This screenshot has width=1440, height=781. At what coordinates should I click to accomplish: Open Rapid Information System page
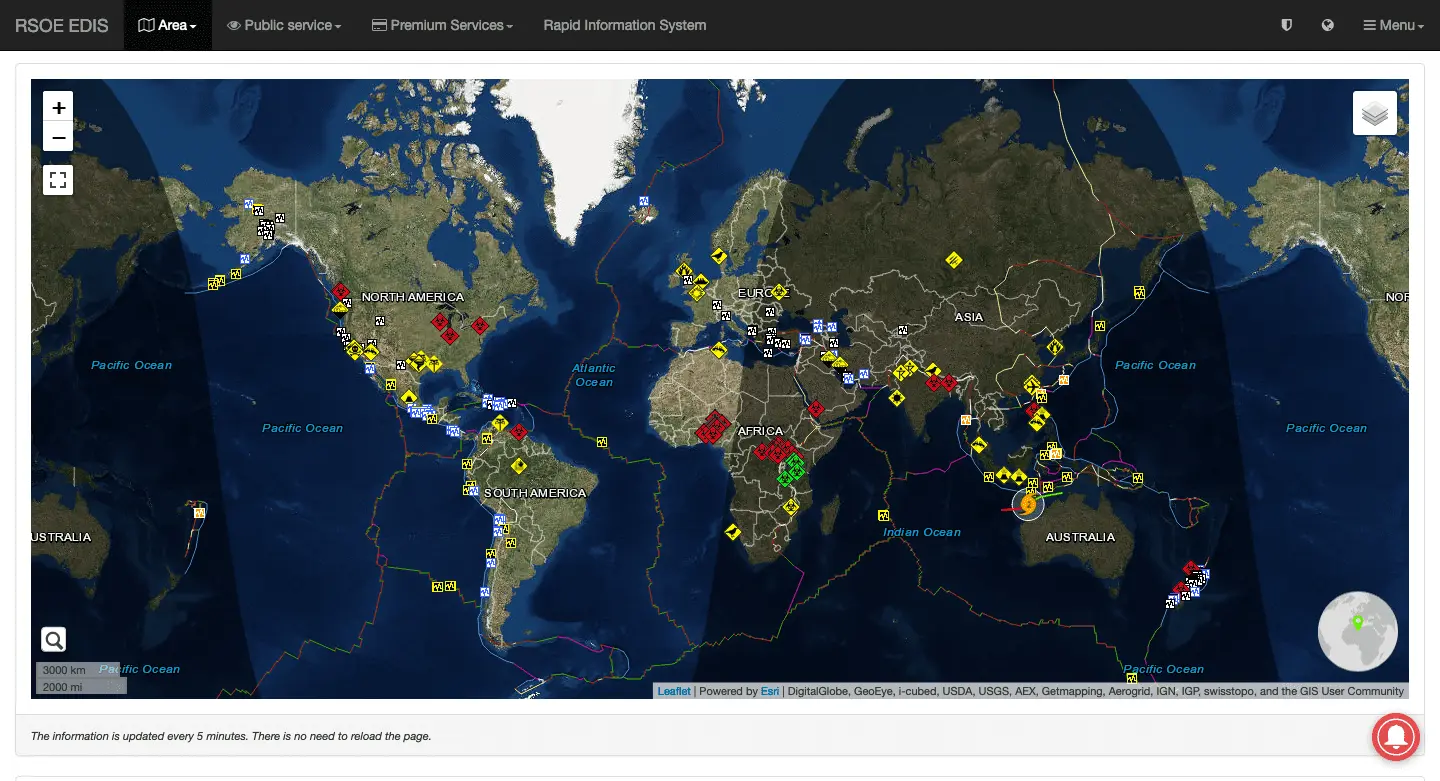click(624, 25)
